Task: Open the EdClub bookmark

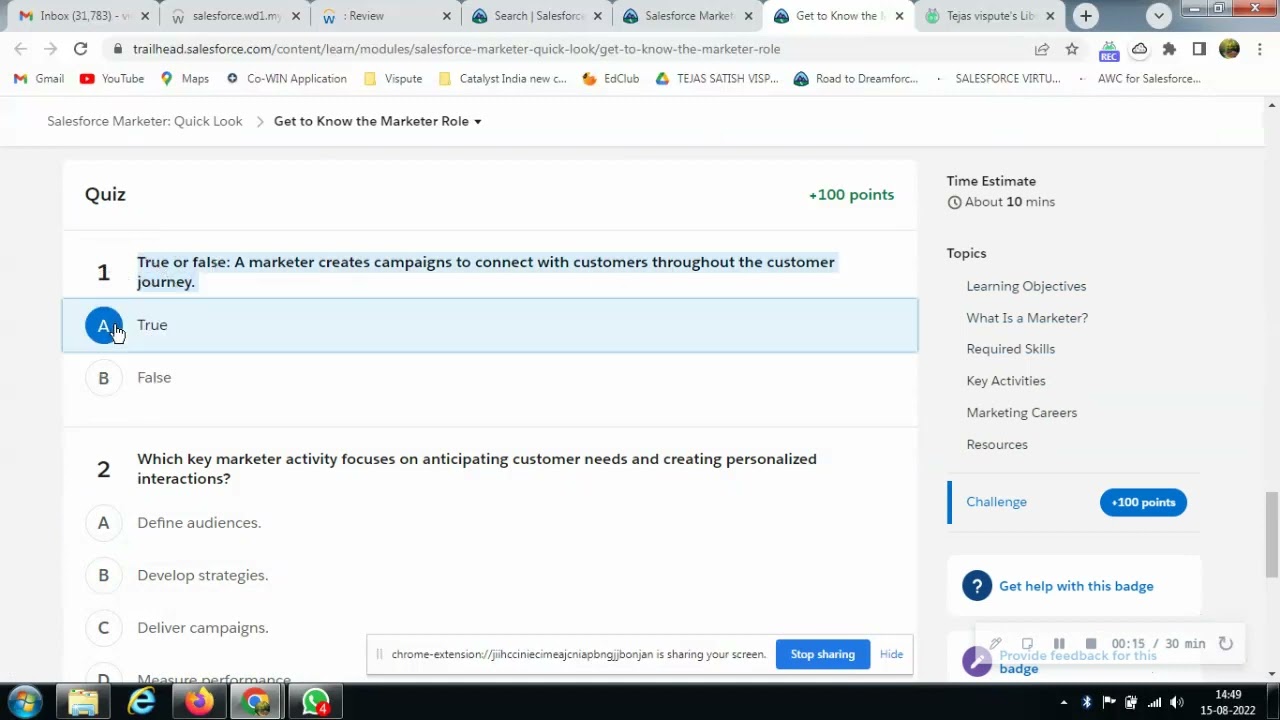Action: tap(612, 79)
